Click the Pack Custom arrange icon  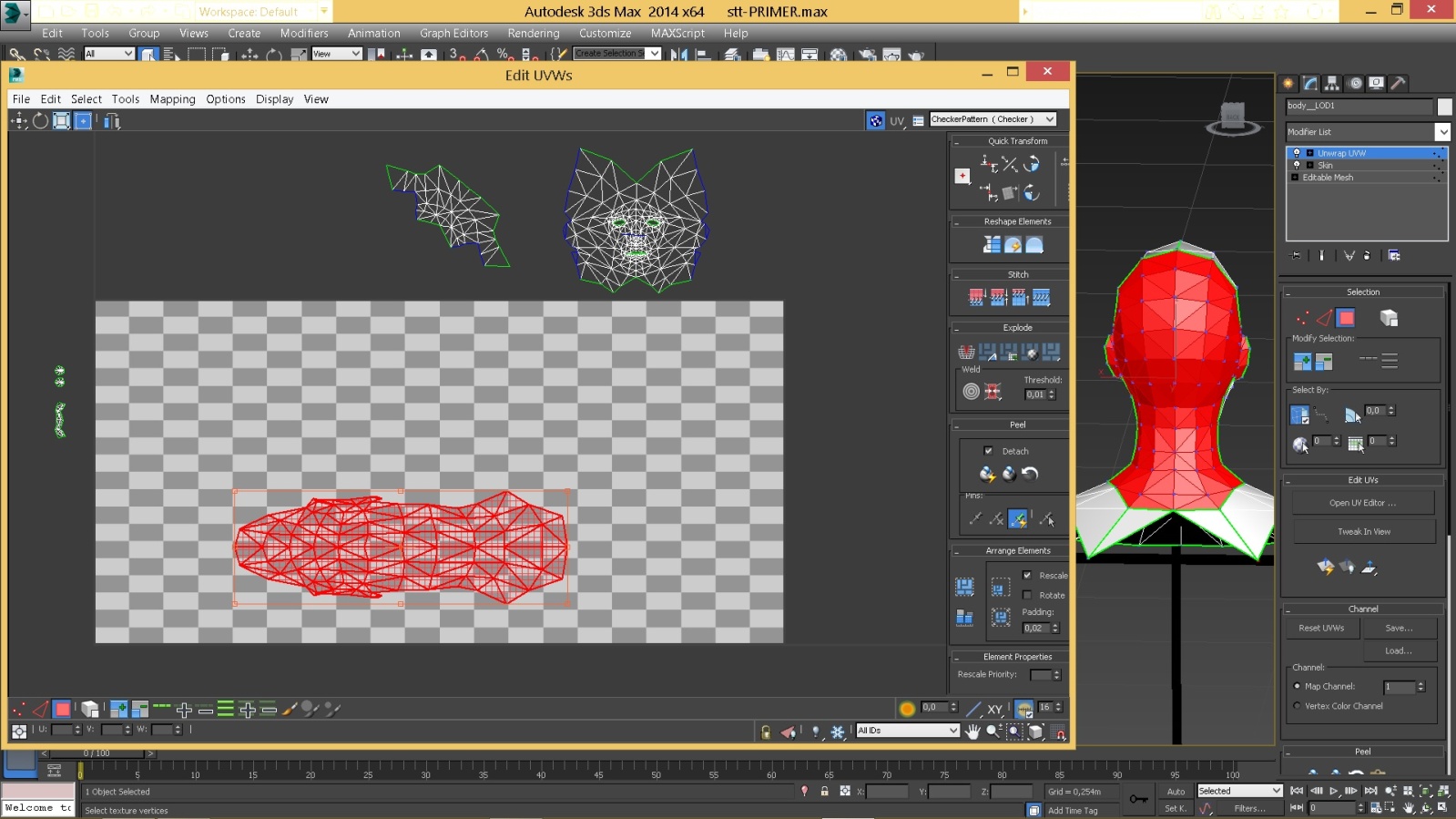coord(964,587)
